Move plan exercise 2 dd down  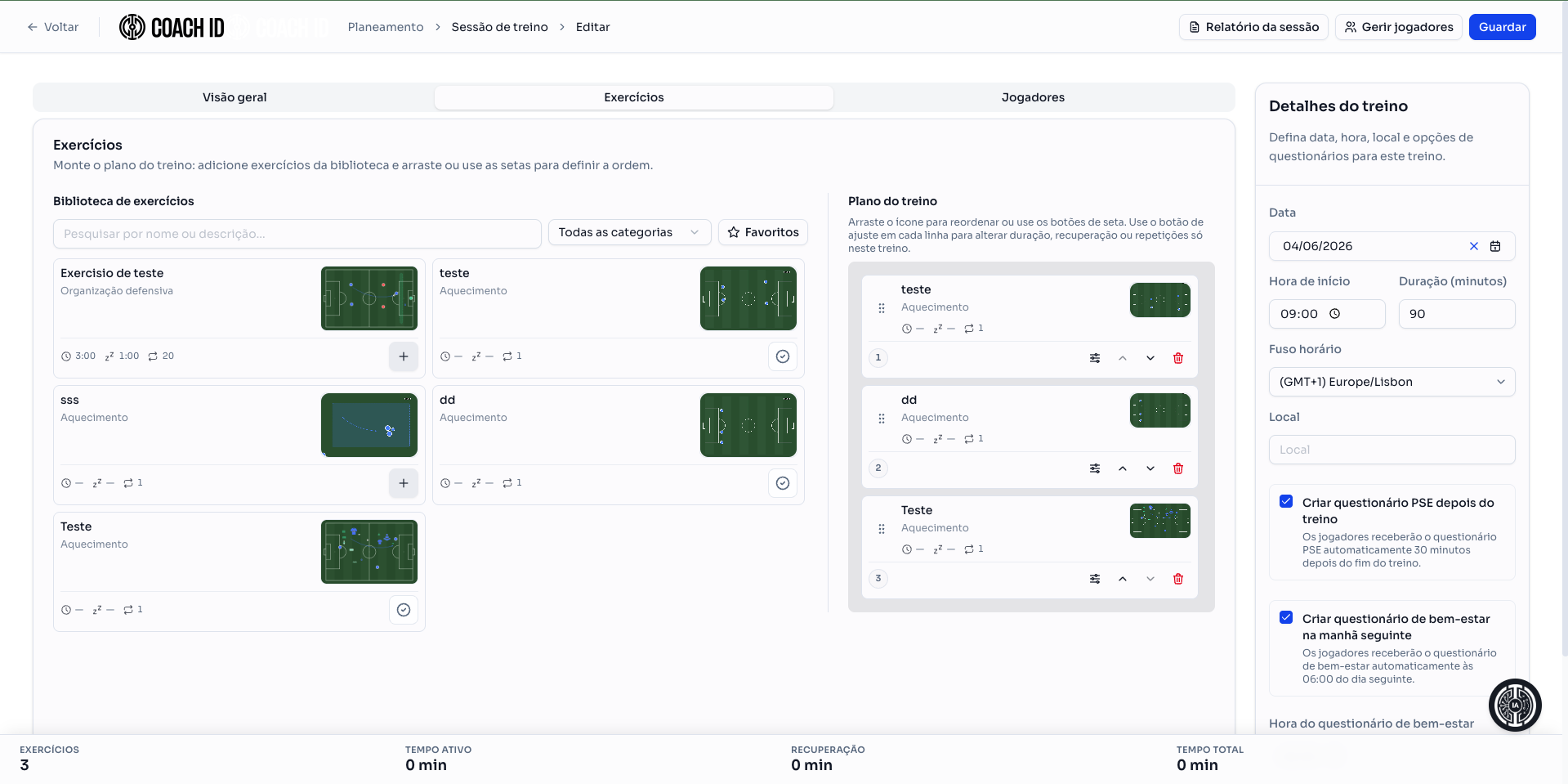1150,468
